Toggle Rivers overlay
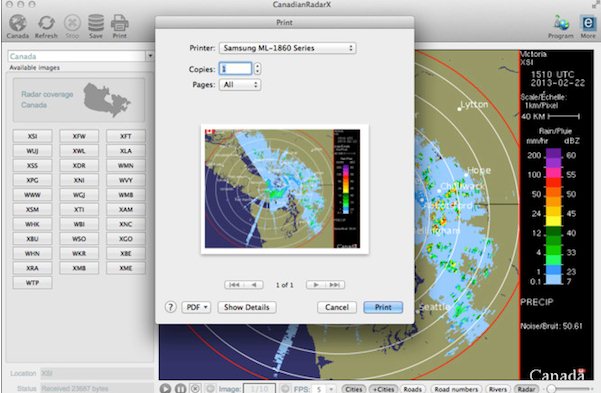 click(x=498, y=389)
